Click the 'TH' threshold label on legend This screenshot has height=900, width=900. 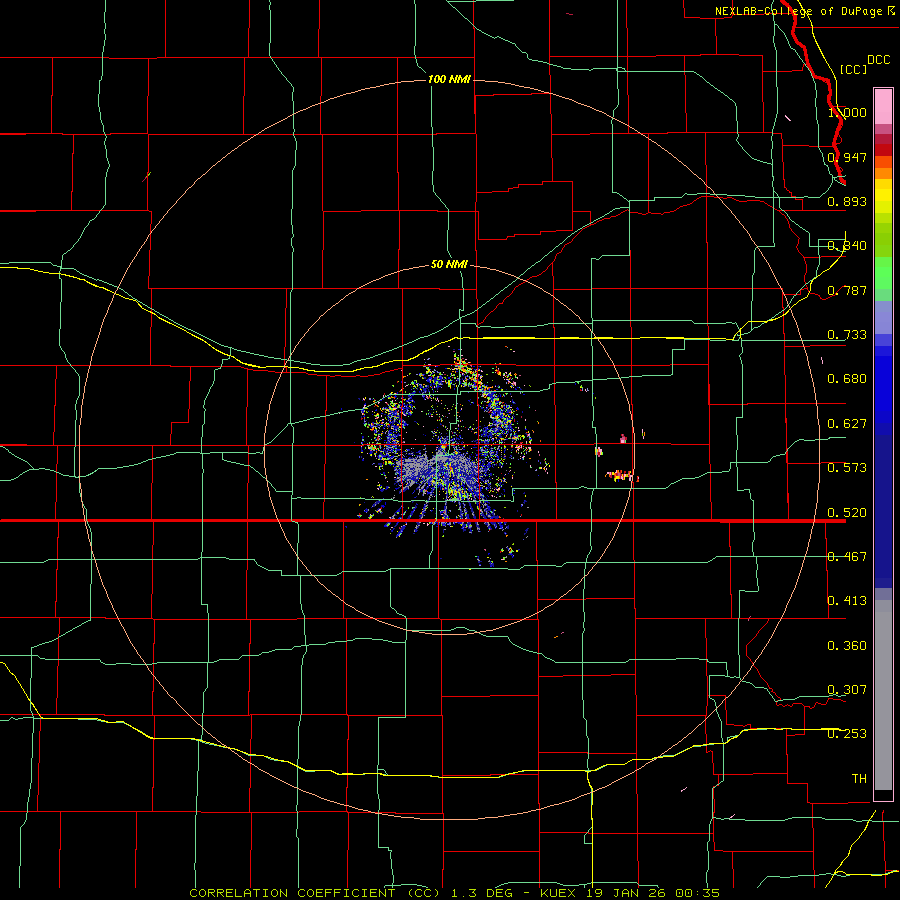(x=859, y=779)
